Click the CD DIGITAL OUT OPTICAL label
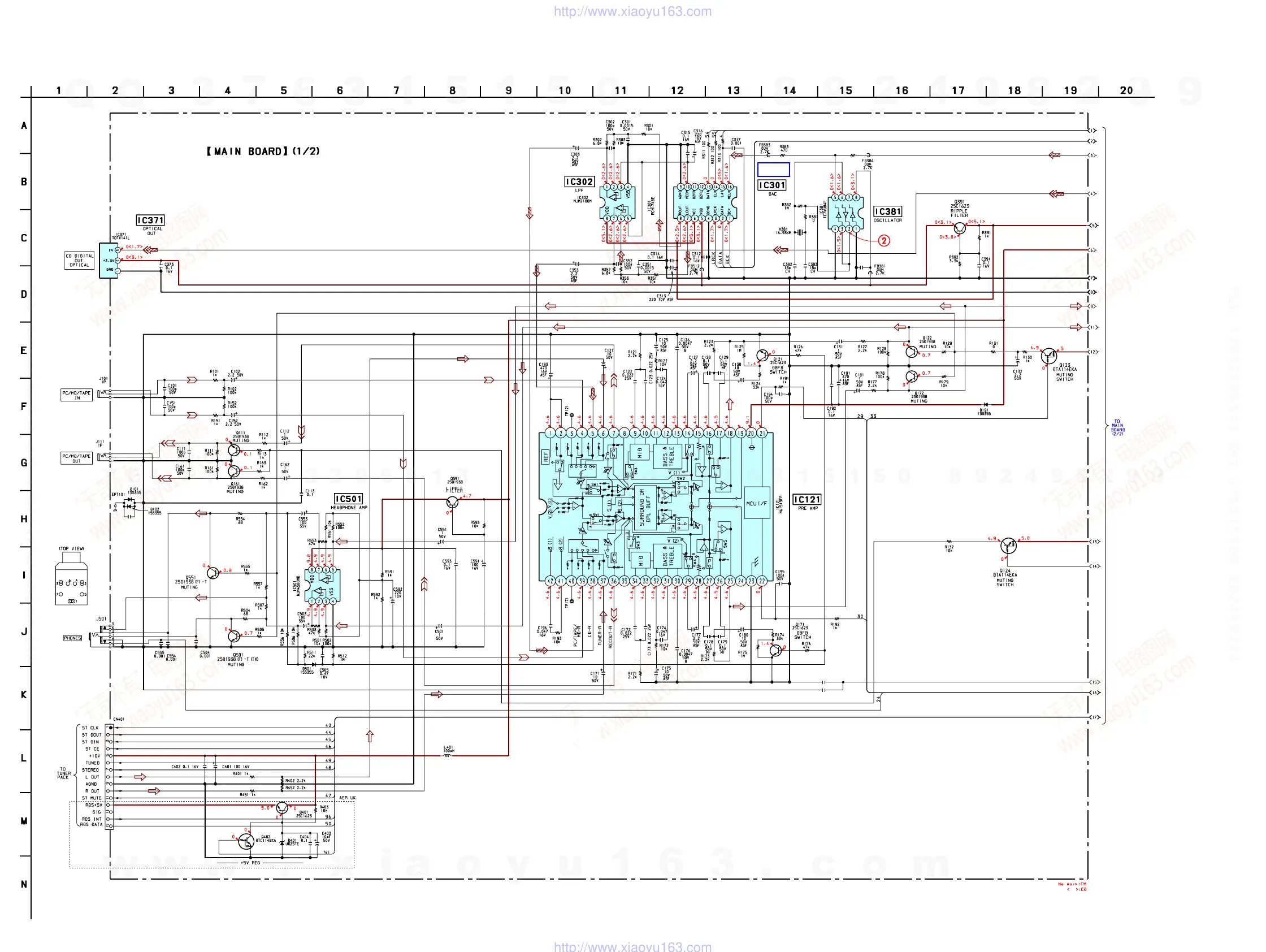Viewport: 1266px width, 952px height. [x=79, y=261]
